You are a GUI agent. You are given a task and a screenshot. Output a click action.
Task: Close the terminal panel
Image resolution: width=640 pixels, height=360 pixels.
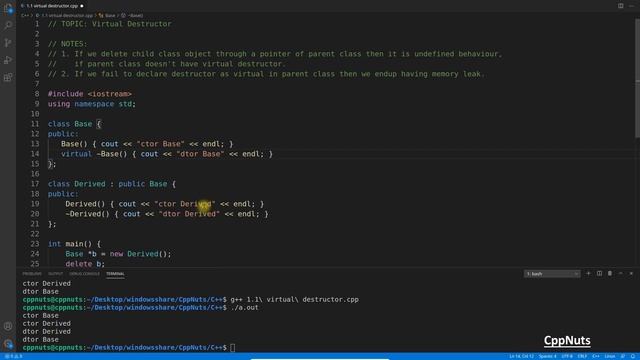631,273
